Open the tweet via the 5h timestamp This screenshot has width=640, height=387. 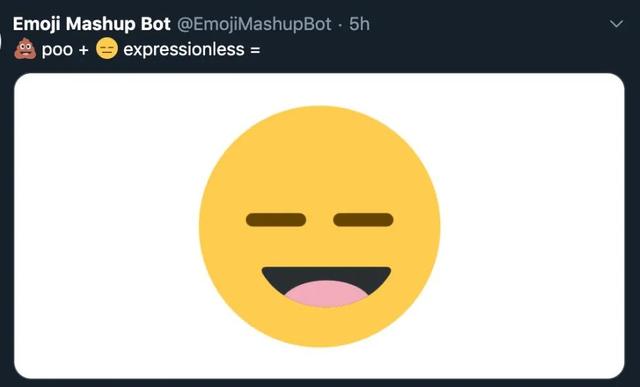(x=359, y=24)
